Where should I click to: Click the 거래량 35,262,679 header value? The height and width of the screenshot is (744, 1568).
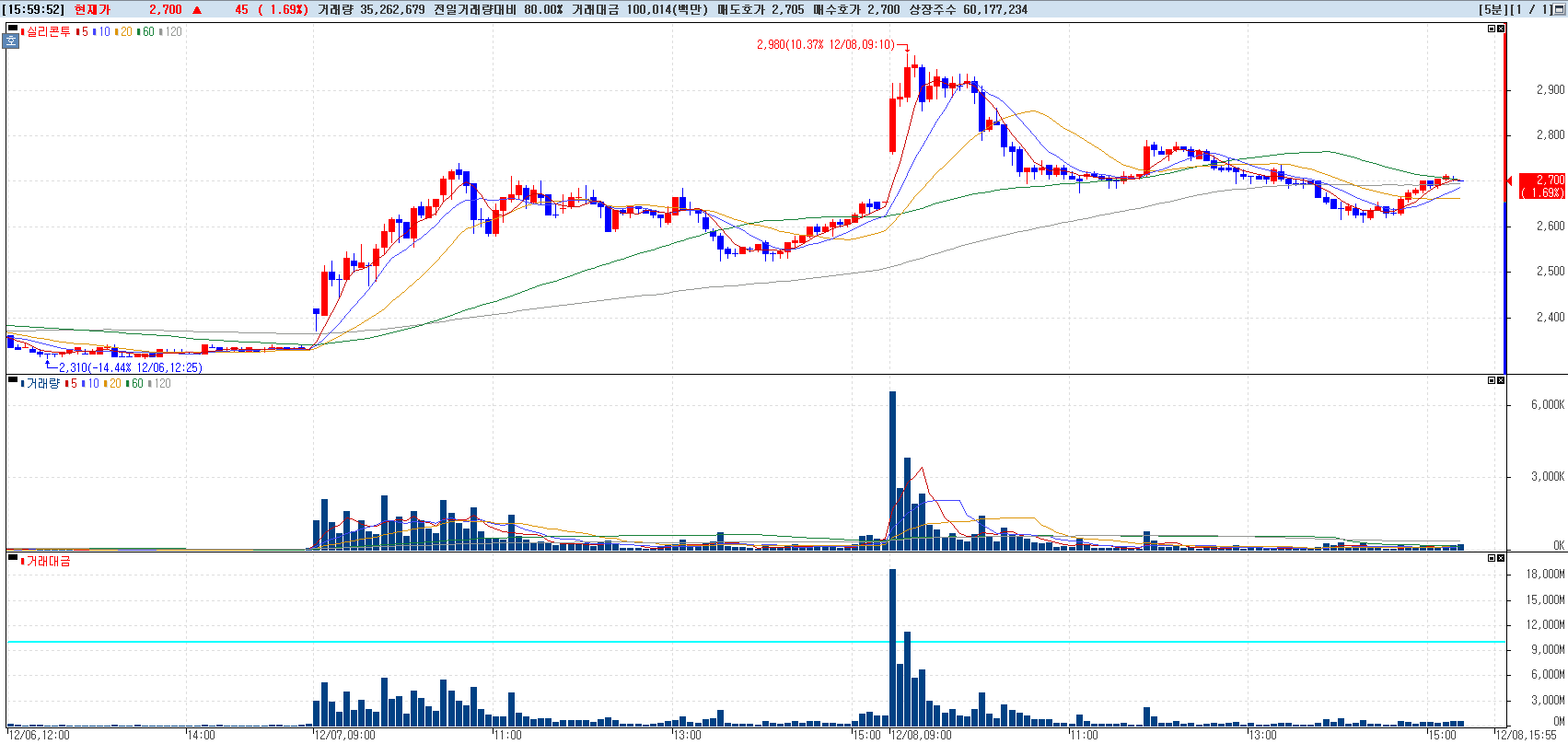(x=371, y=9)
